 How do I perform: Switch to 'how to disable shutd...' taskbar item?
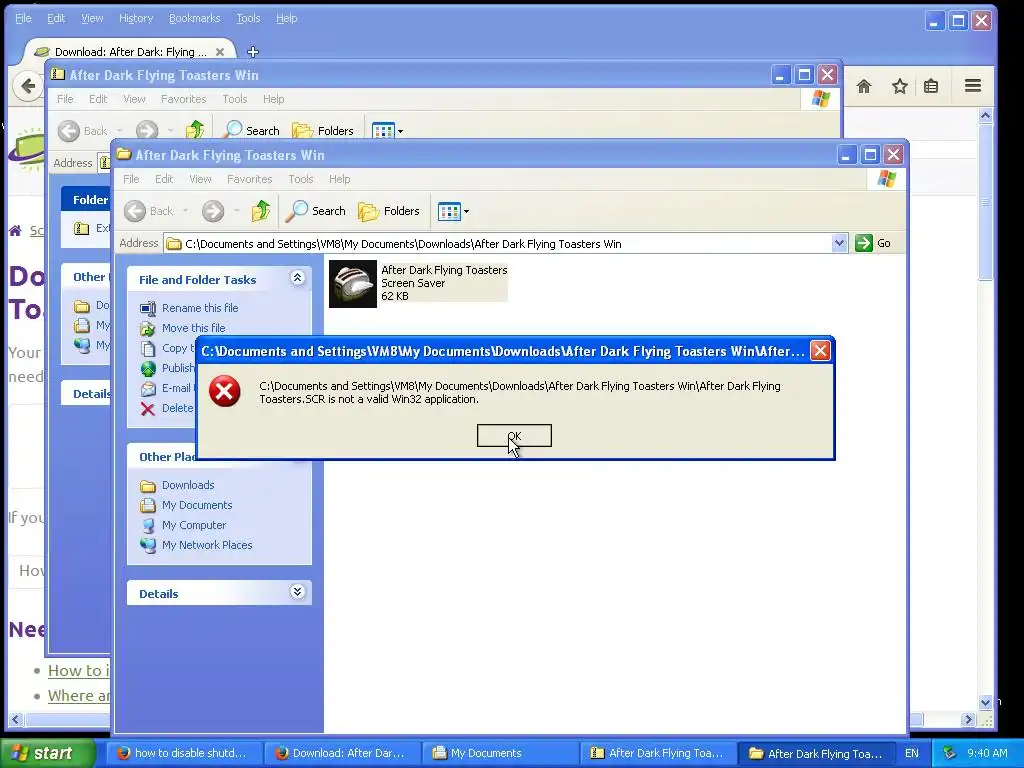coord(185,753)
